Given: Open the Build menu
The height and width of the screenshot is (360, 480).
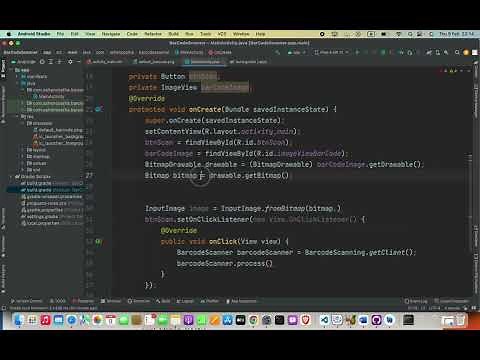Looking at the screenshot, I should (x=173, y=34).
